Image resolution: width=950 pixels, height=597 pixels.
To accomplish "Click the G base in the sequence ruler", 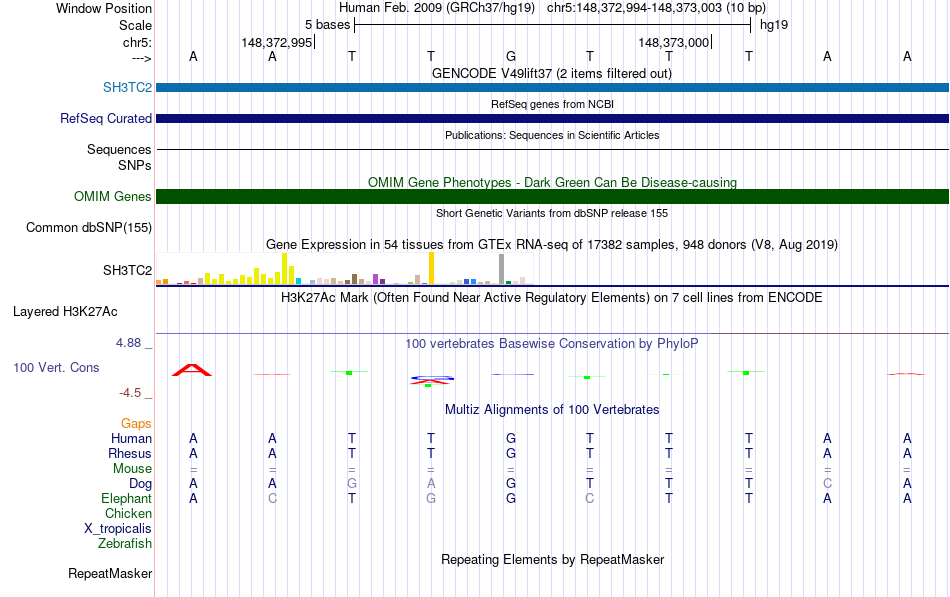I will coord(511,56).
